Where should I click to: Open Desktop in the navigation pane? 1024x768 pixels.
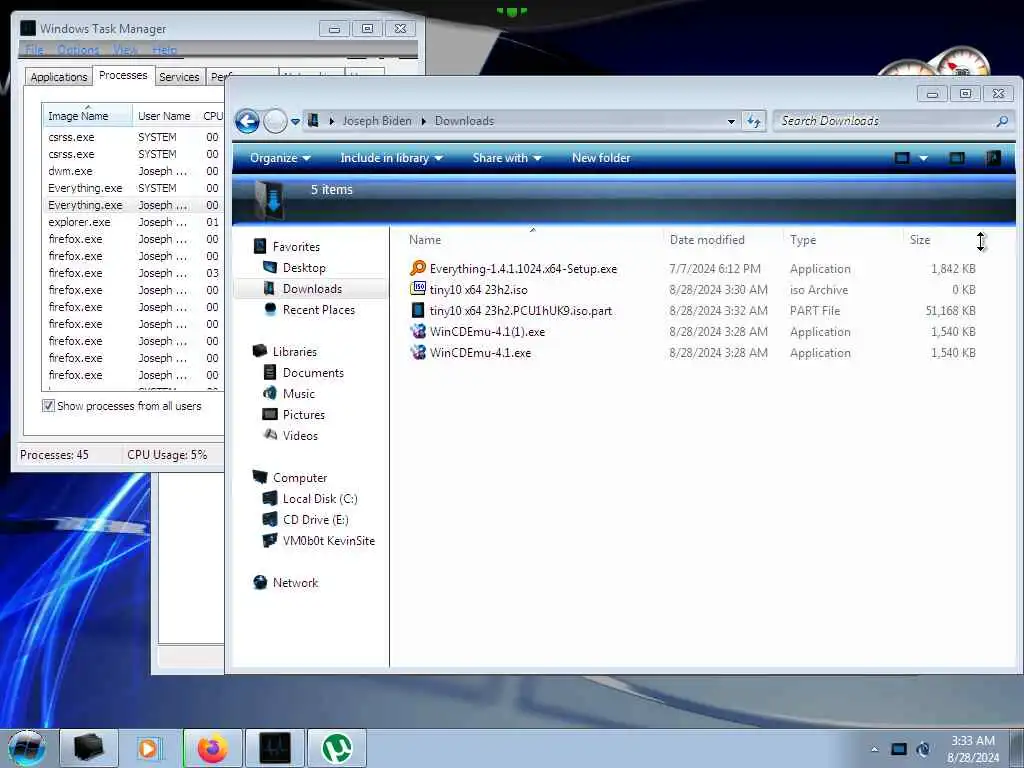(304, 268)
